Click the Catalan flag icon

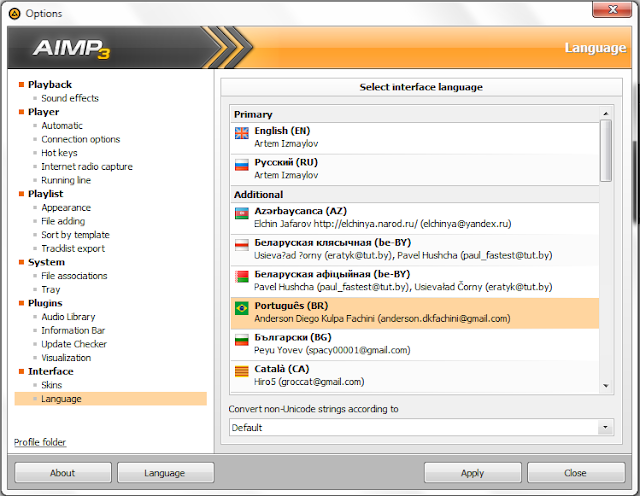pyautogui.click(x=242, y=371)
